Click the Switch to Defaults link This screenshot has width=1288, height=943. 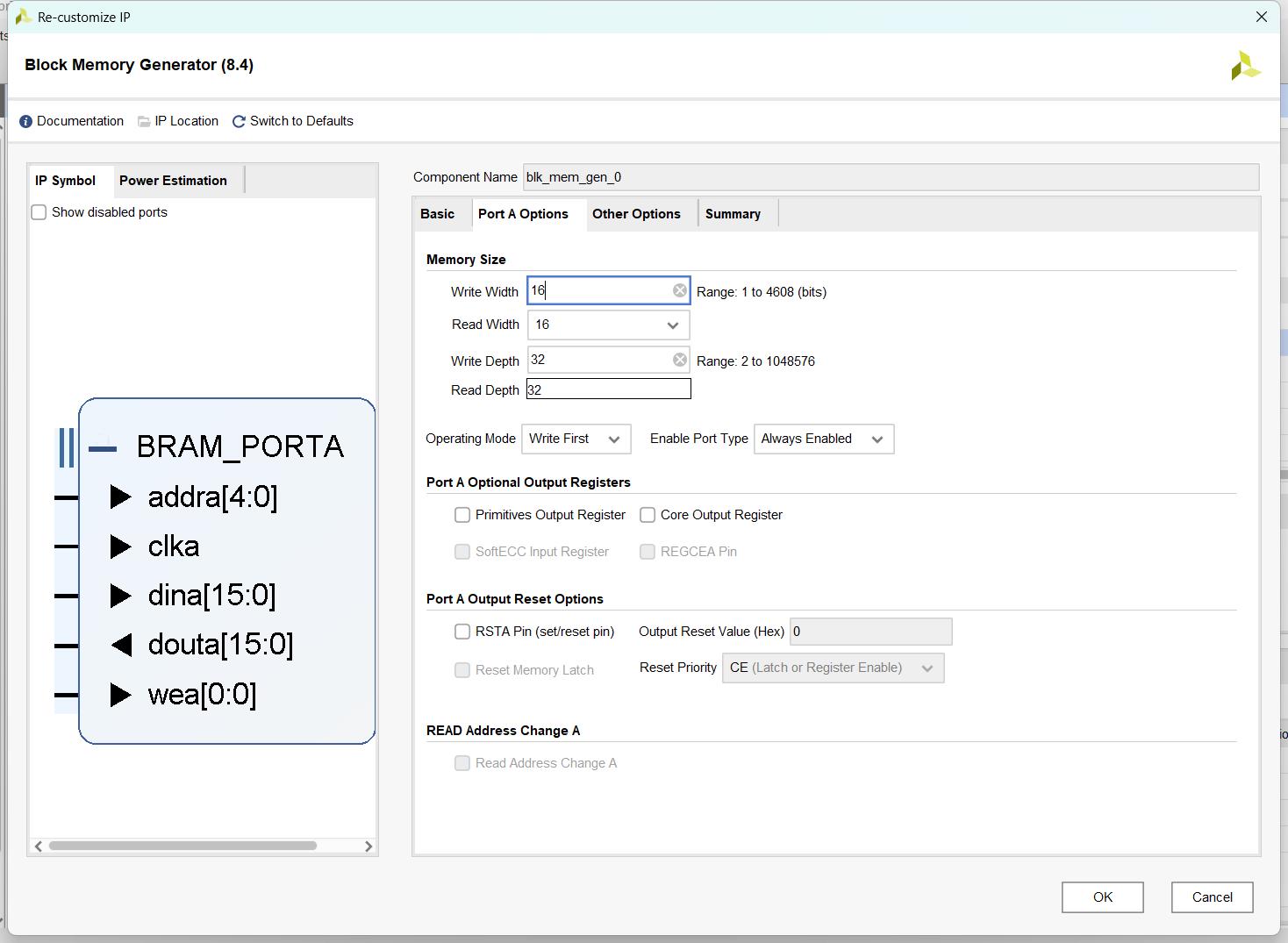302,121
